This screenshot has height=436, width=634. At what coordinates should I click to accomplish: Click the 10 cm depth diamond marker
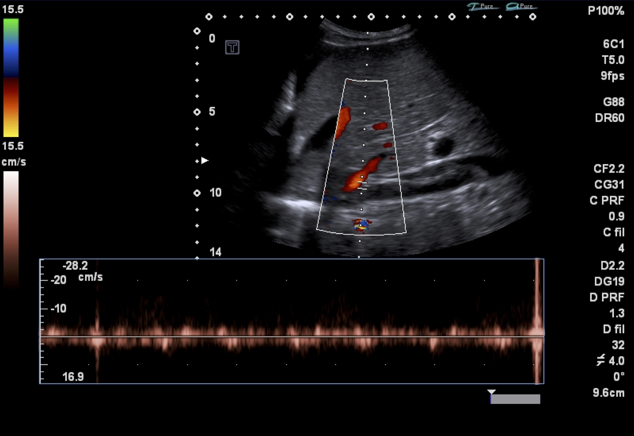(197, 191)
